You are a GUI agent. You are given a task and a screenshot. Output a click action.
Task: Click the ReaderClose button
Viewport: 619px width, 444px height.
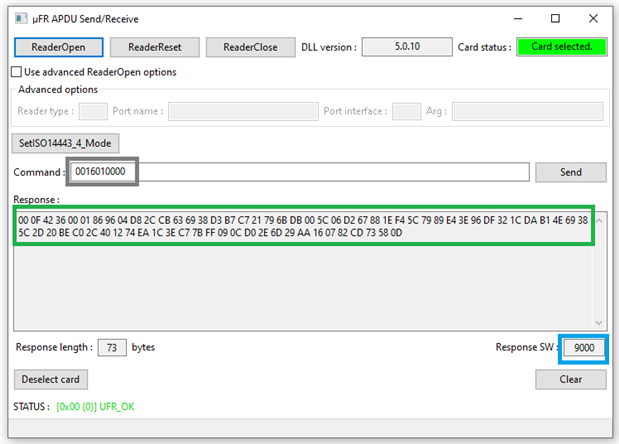(251, 47)
